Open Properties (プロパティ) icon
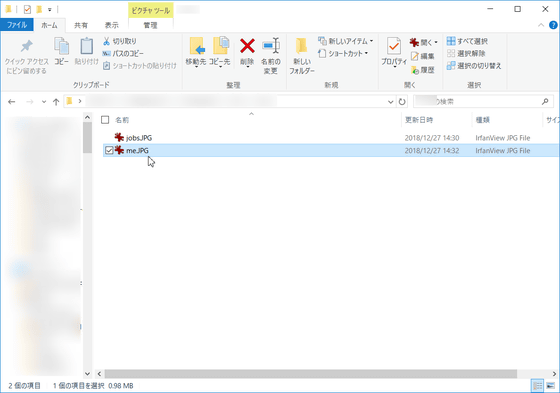The image size is (560, 393). pyautogui.click(x=394, y=46)
